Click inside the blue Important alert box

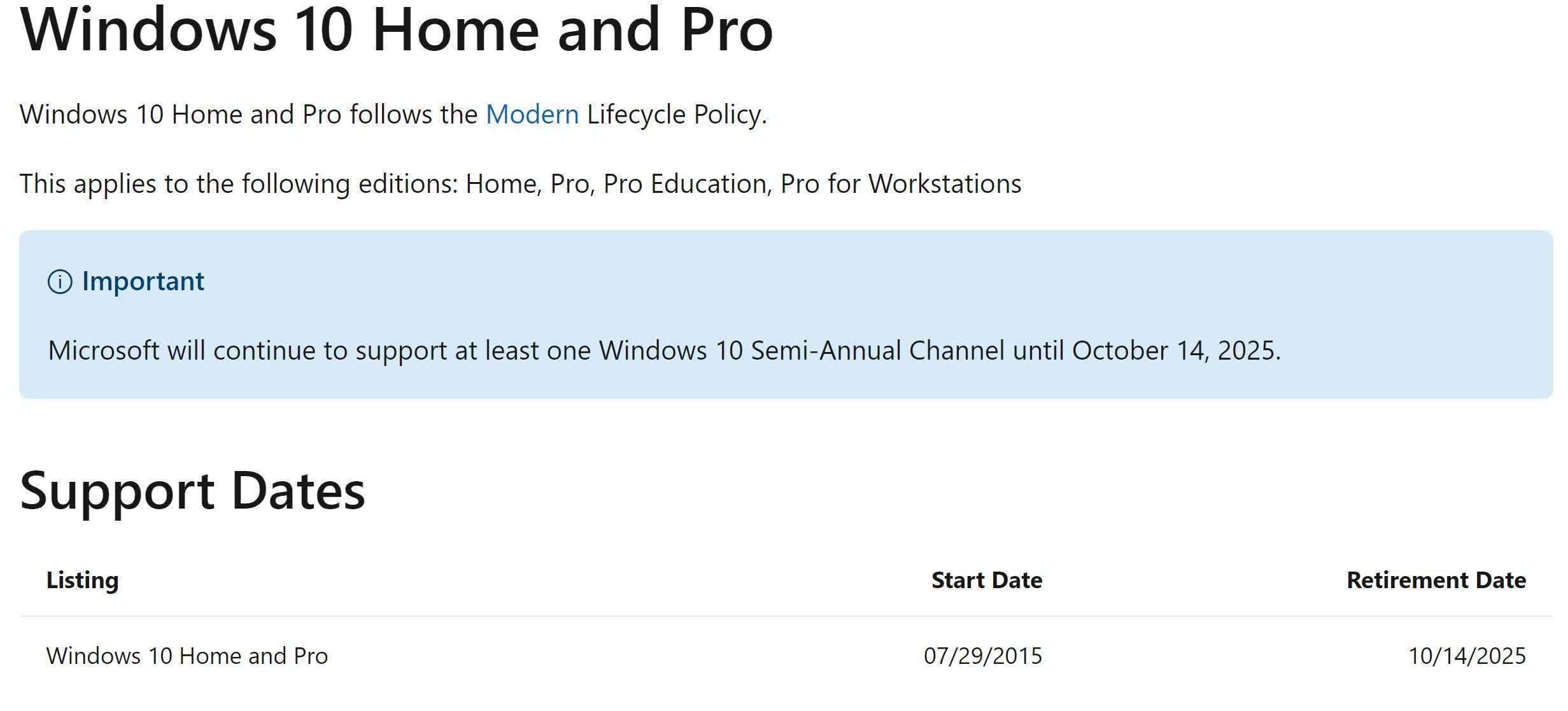click(786, 315)
